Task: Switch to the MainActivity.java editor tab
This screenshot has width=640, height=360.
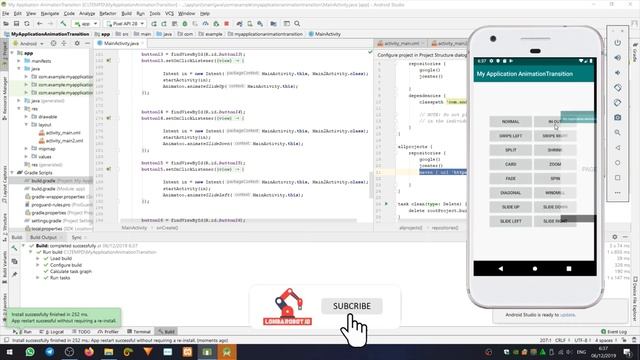Action: point(121,43)
